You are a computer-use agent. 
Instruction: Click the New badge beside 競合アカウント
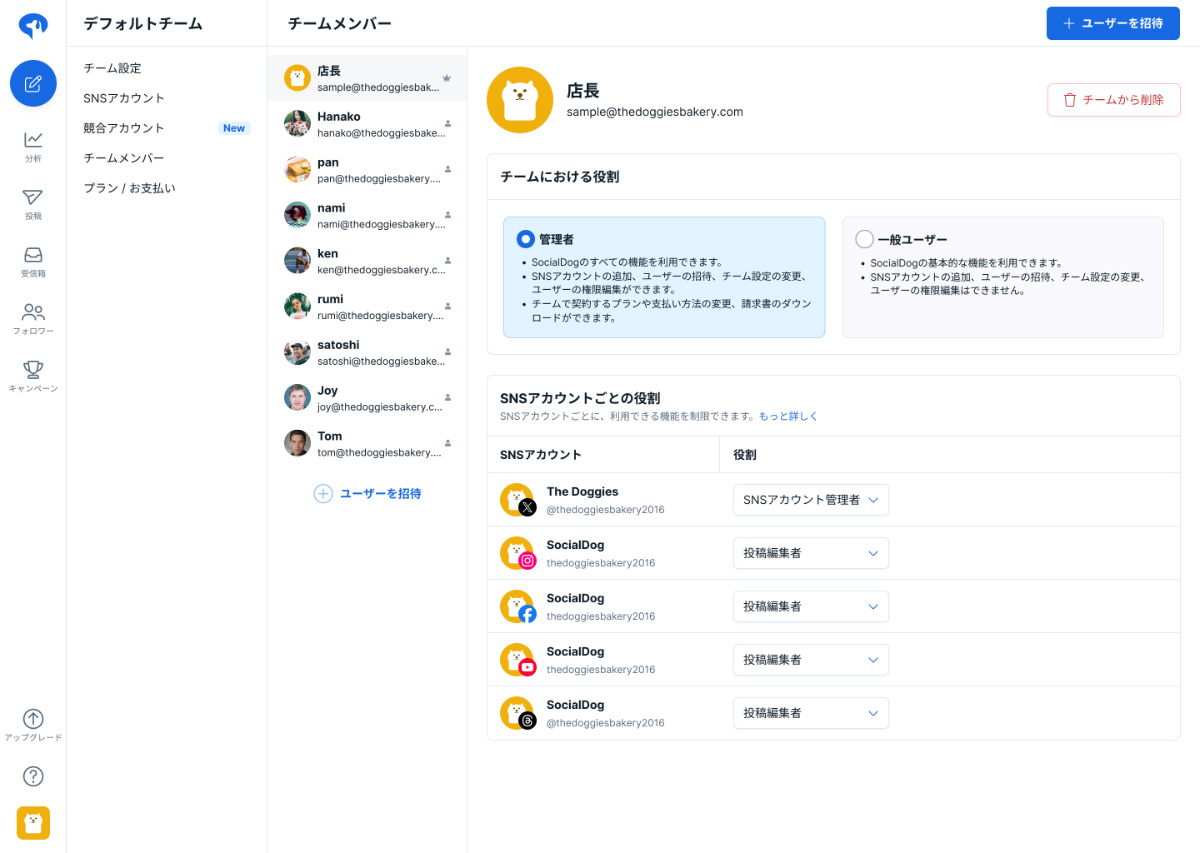pyautogui.click(x=234, y=128)
